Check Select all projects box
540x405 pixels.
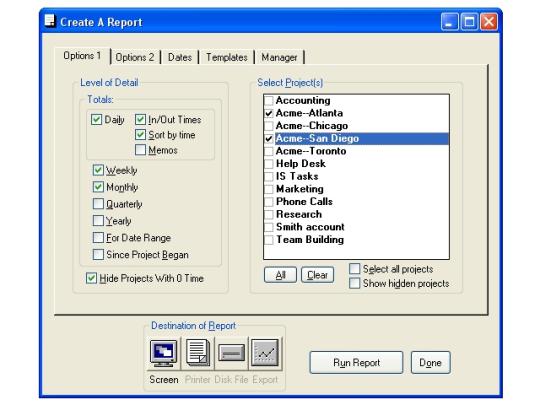[354, 269]
